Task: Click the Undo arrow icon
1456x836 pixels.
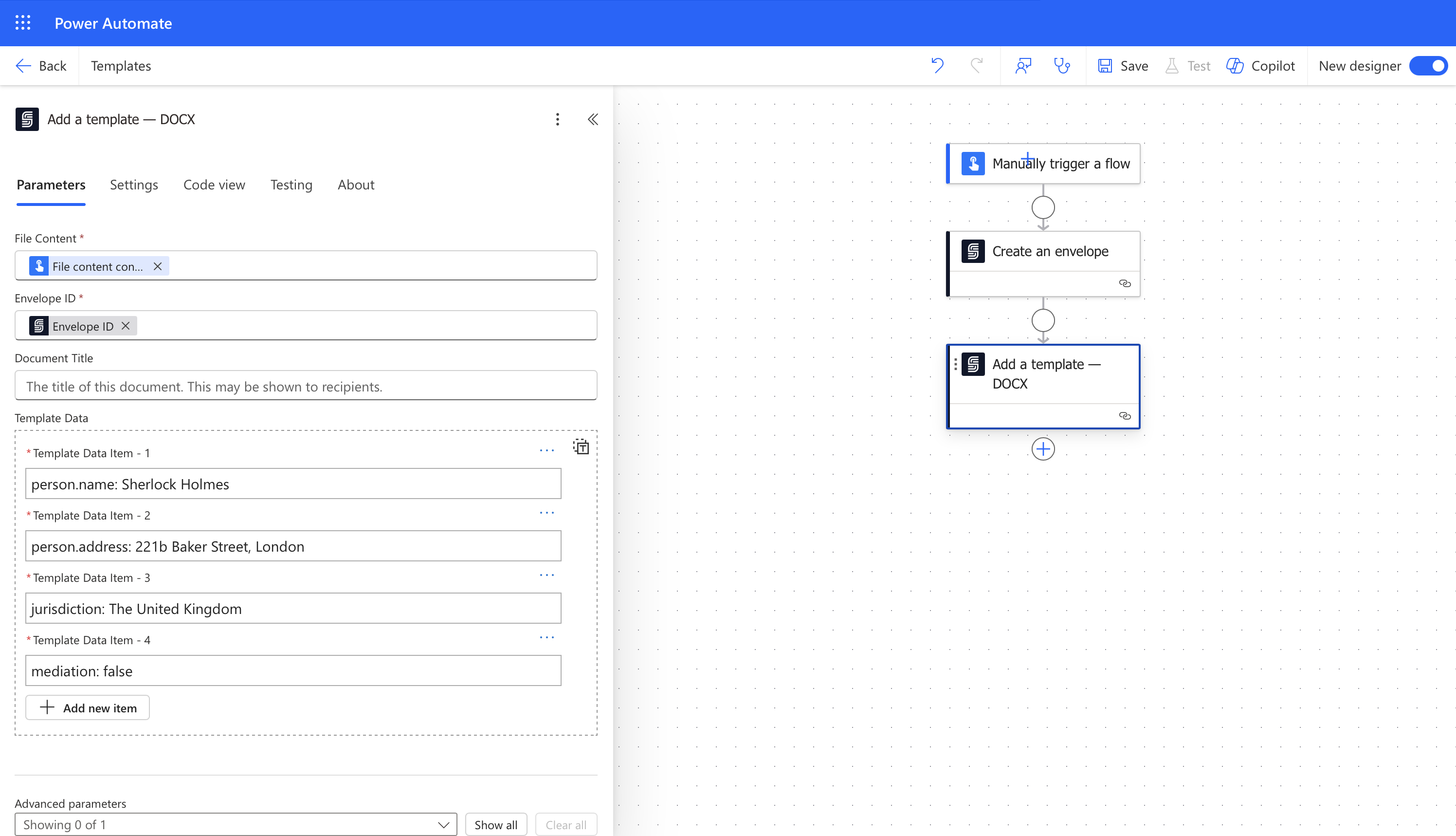Action: (x=937, y=65)
